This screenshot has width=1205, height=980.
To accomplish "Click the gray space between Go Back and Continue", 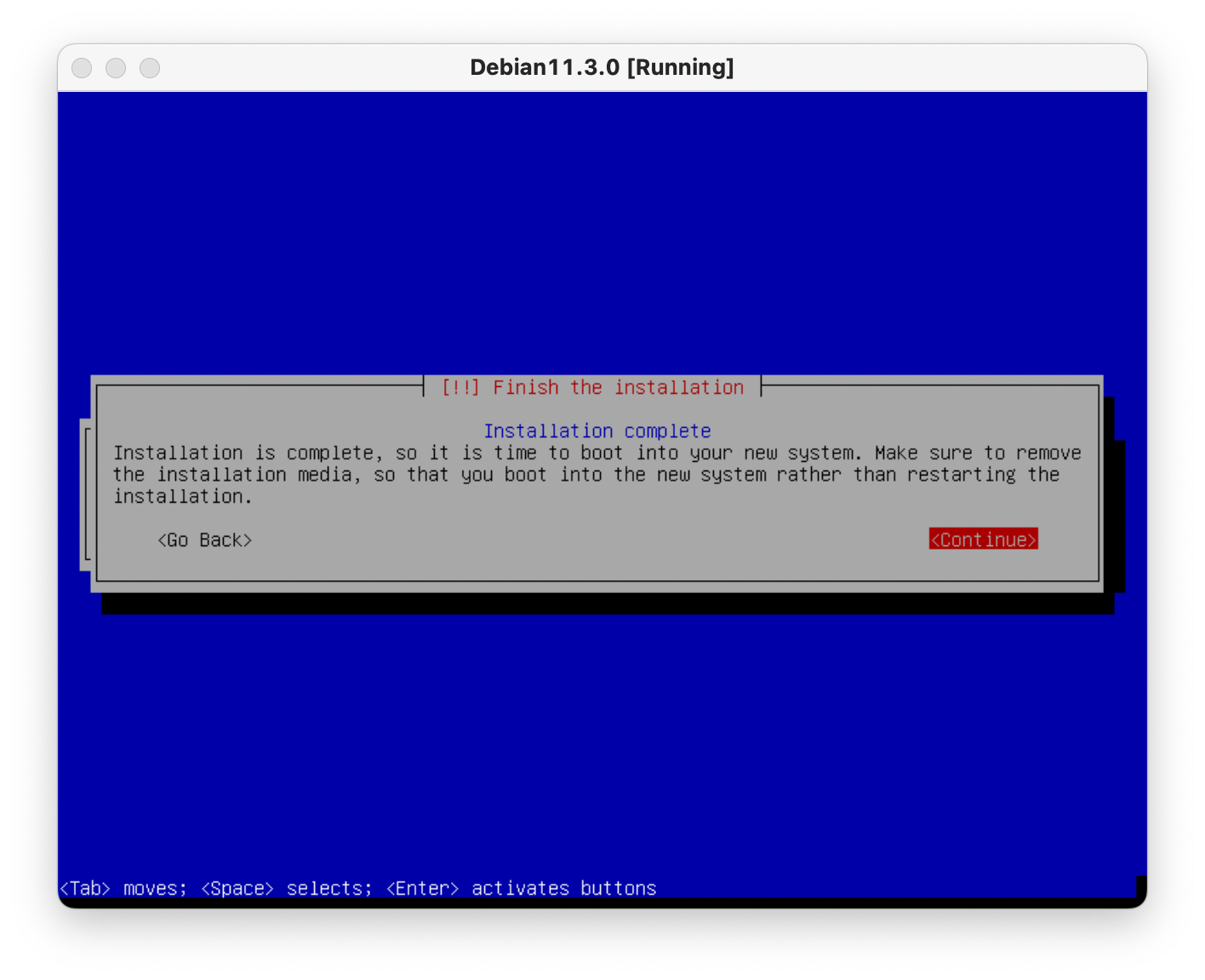I will tap(587, 540).
